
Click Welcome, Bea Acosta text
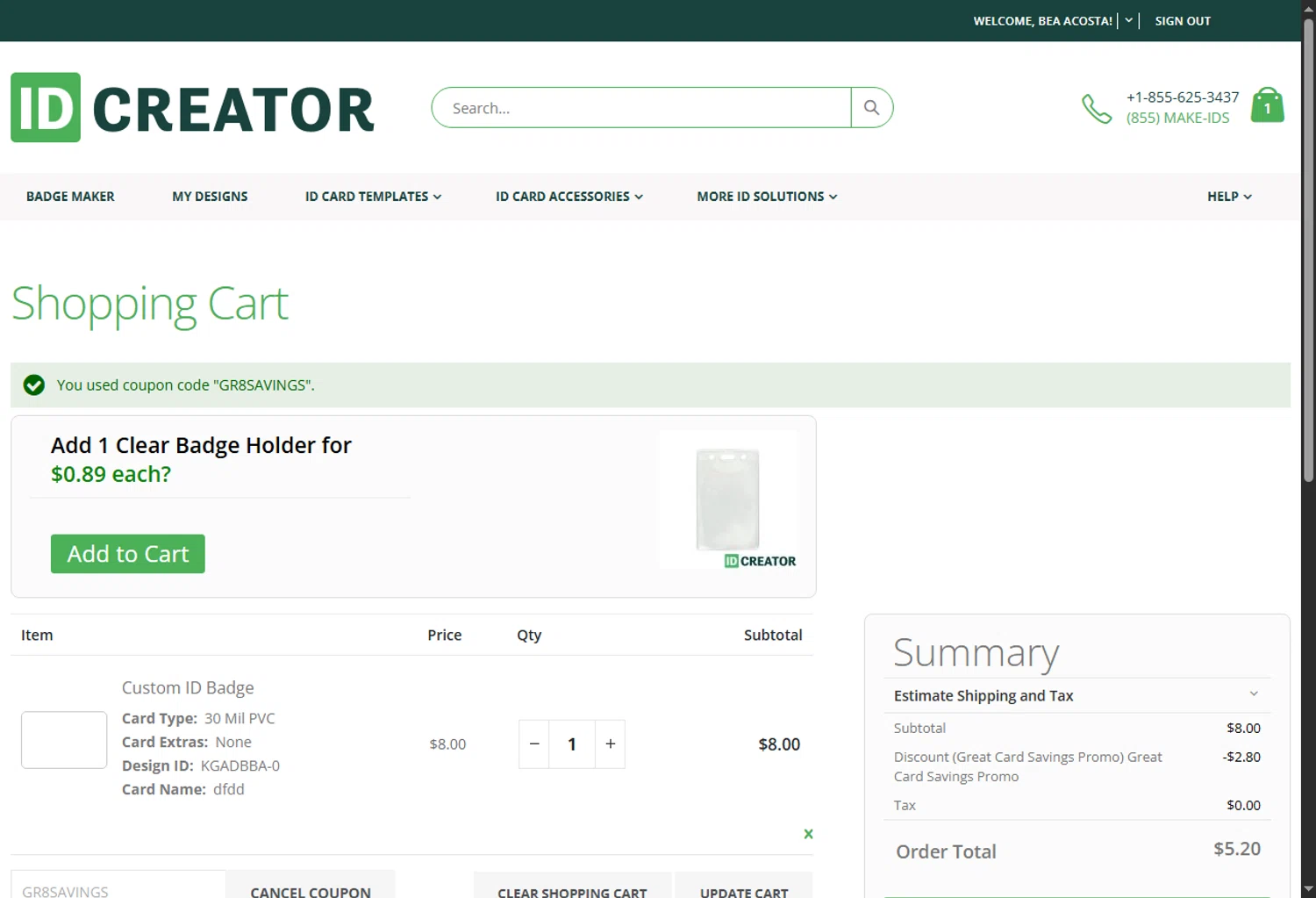pos(1042,20)
